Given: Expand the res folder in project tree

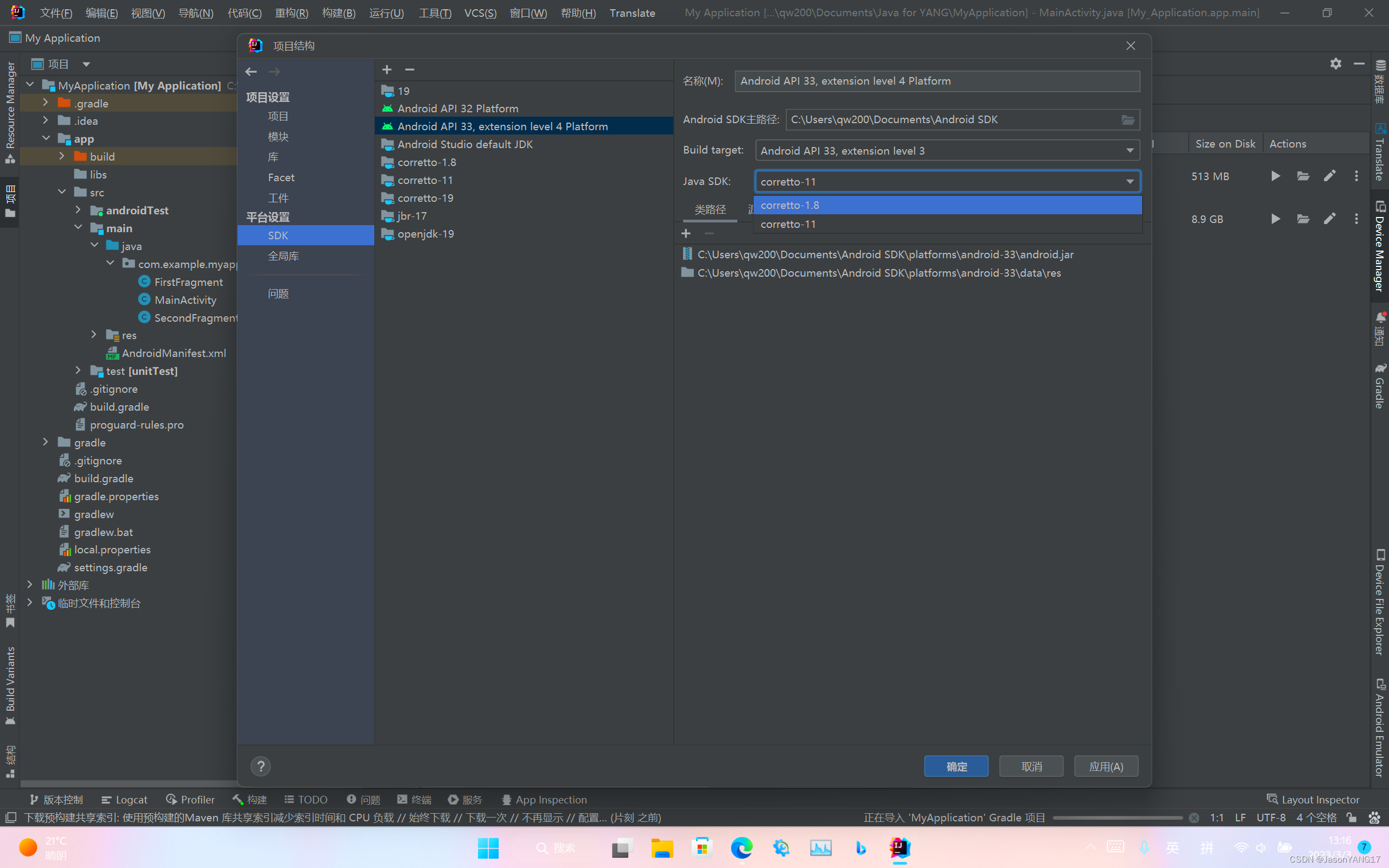Looking at the screenshot, I should pyautogui.click(x=94, y=335).
